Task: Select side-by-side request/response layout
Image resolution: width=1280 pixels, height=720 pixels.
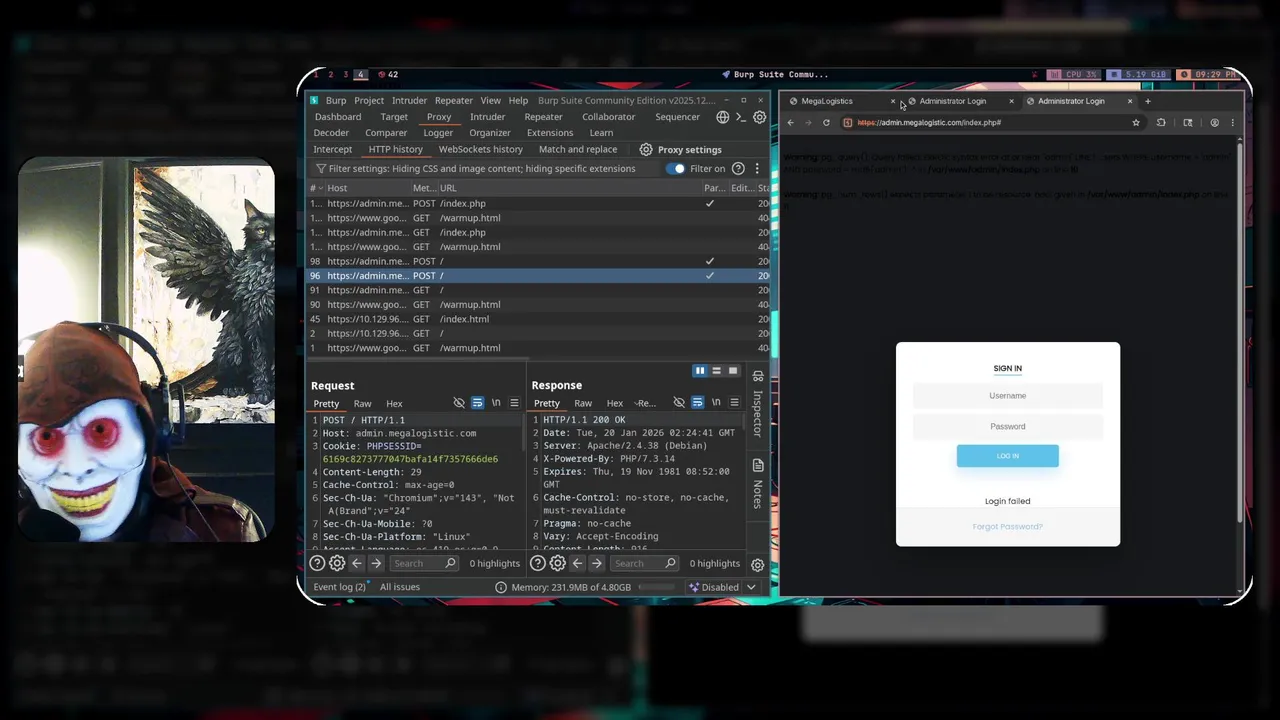Action: [700, 371]
